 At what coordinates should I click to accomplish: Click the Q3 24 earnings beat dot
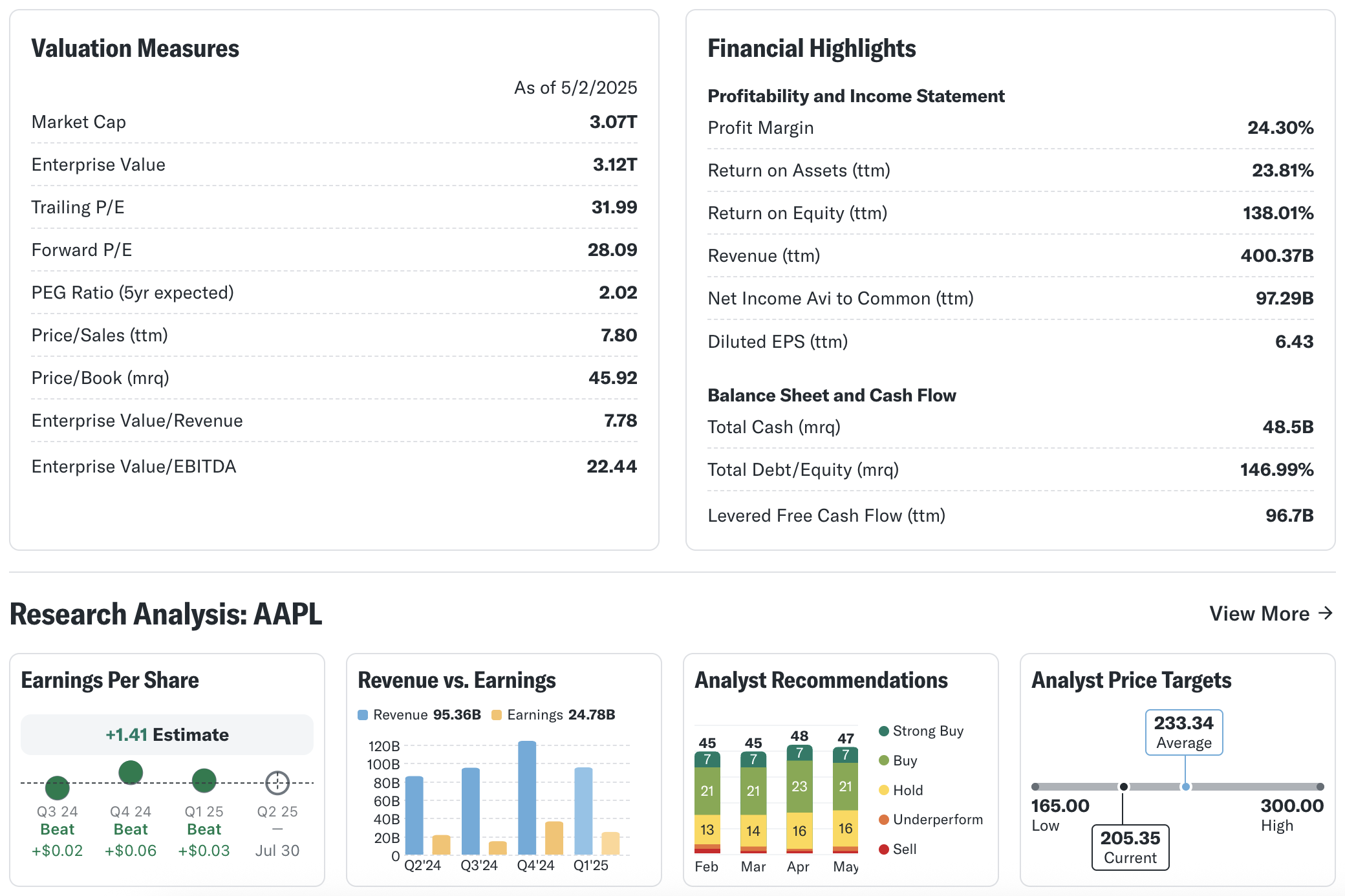click(57, 787)
